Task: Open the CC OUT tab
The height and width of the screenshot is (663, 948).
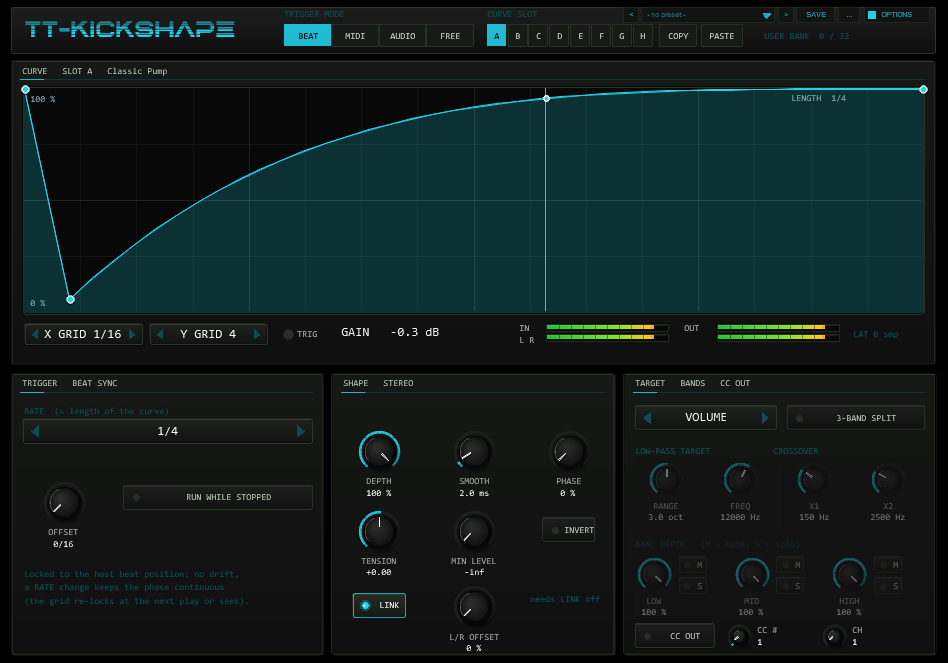Action: [x=735, y=383]
